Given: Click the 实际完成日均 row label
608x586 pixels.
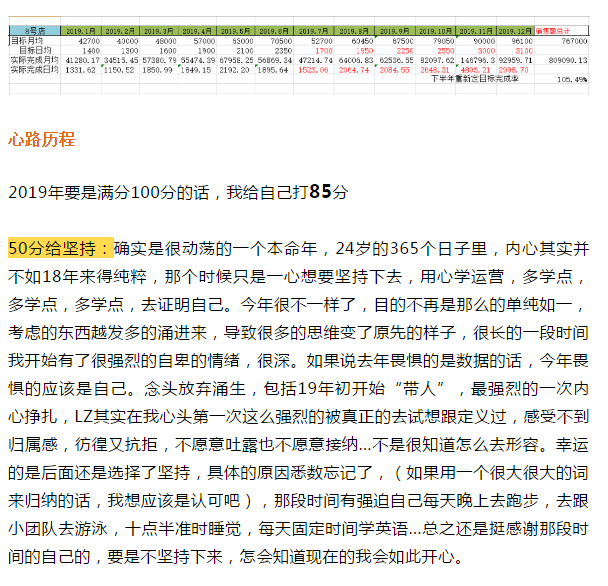Looking at the screenshot, I should [31, 69].
